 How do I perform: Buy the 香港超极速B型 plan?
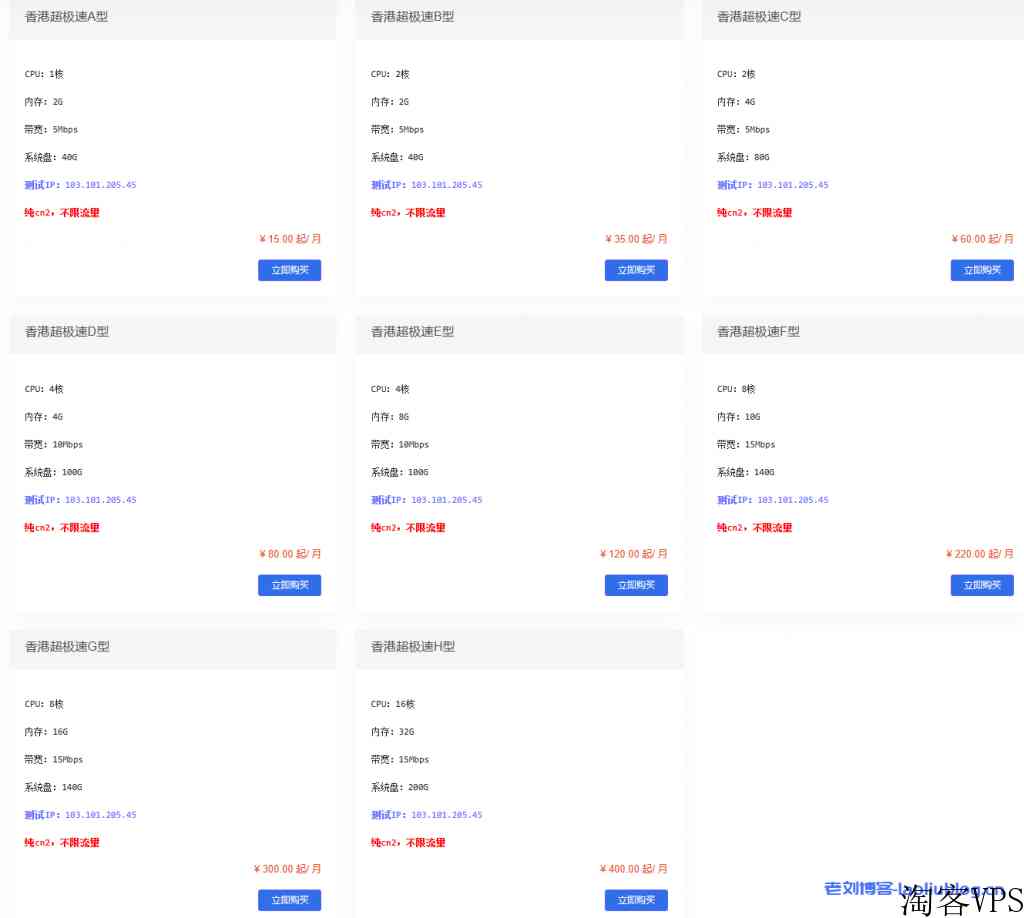coord(635,270)
